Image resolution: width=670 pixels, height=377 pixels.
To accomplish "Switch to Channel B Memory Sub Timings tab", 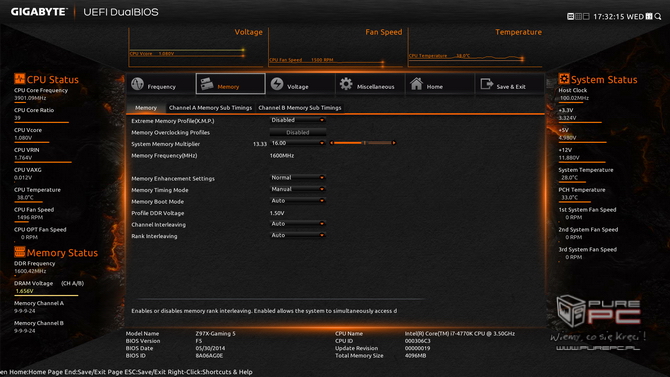I will [x=300, y=108].
